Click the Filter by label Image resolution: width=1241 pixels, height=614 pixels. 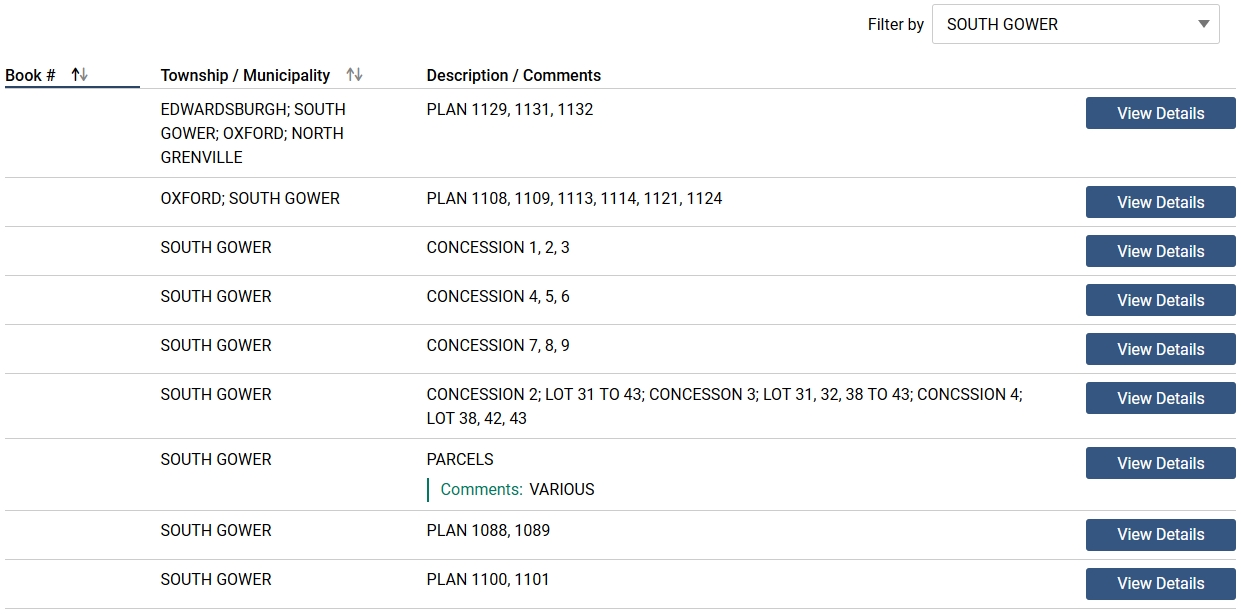[895, 25]
